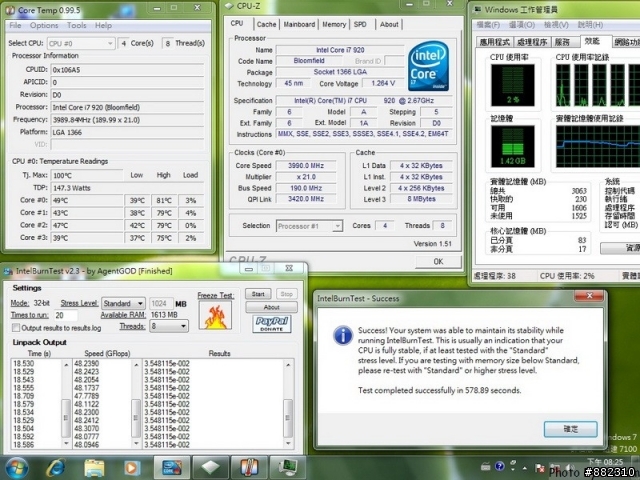The width and height of the screenshot is (640, 480).
Task: Click the CPU 使用率 meter in Task Manager
Action: (x=513, y=85)
